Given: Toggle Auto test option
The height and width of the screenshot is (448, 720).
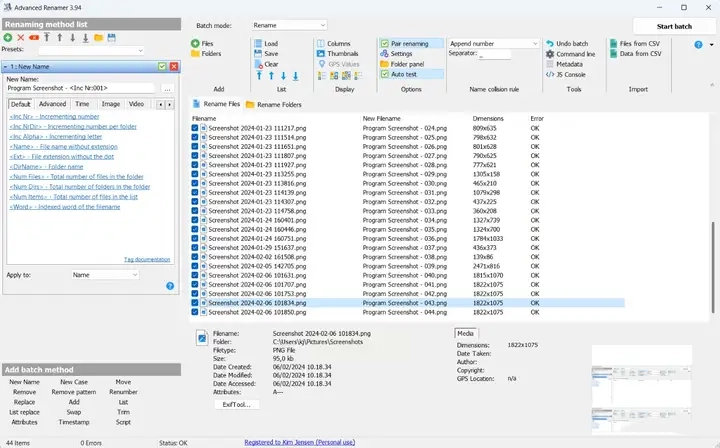Looking at the screenshot, I should point(411,74).
